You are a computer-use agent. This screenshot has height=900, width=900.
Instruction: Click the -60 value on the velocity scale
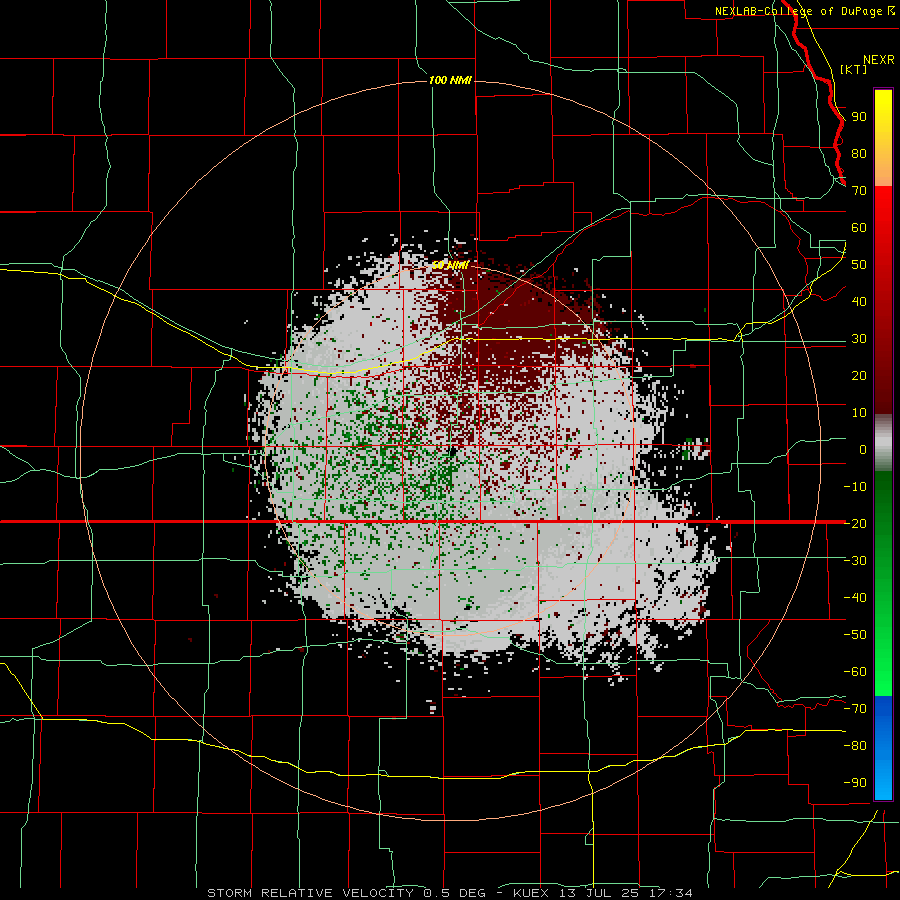[855, 672]
